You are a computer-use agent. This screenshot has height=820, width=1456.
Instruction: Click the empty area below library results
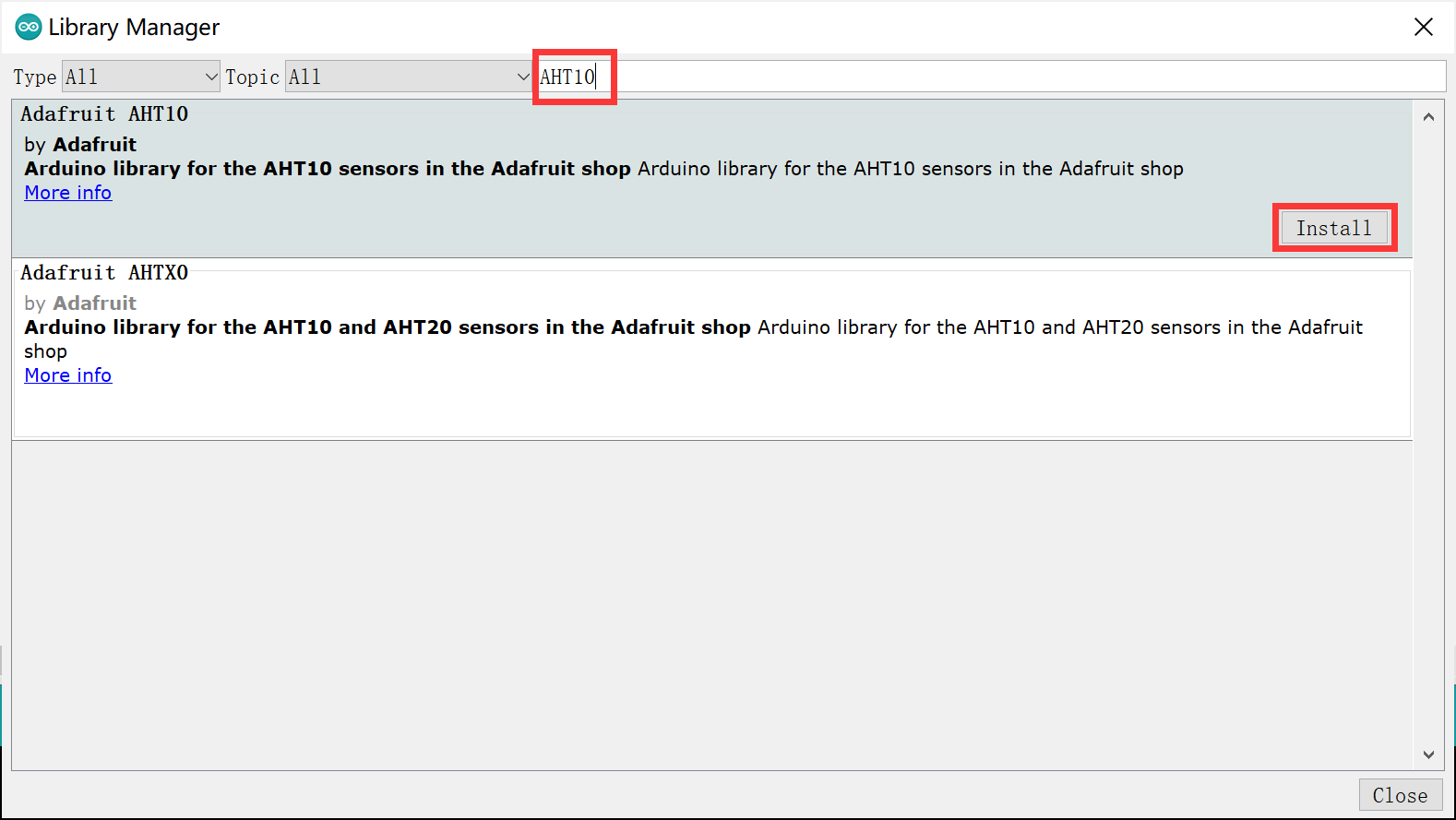pos(712,604)
